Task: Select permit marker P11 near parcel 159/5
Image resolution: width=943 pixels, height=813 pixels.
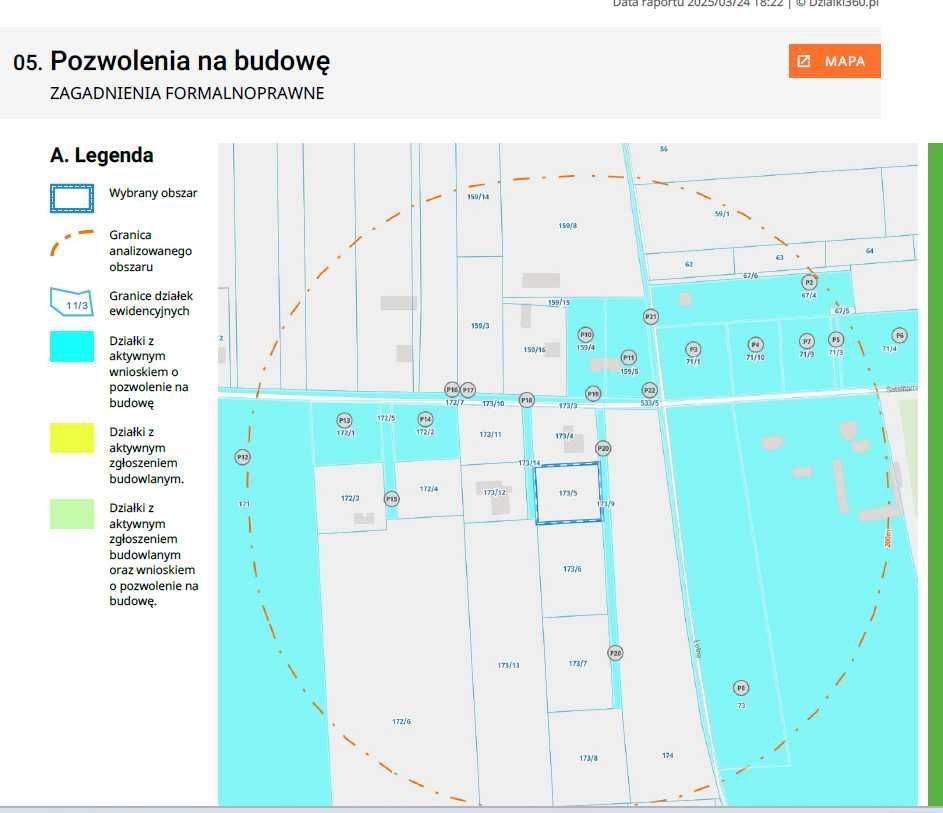Action: click(x=628, y=357)
